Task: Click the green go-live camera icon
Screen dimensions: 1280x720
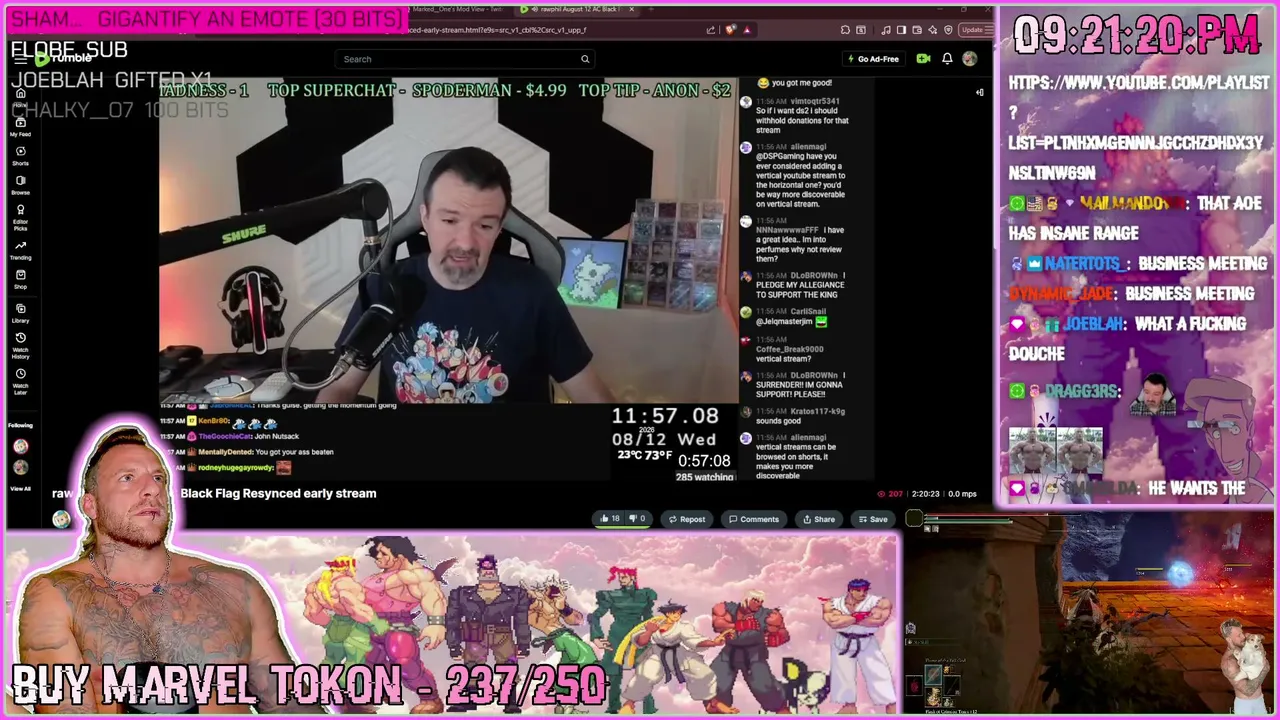Action: coord(923,59)
